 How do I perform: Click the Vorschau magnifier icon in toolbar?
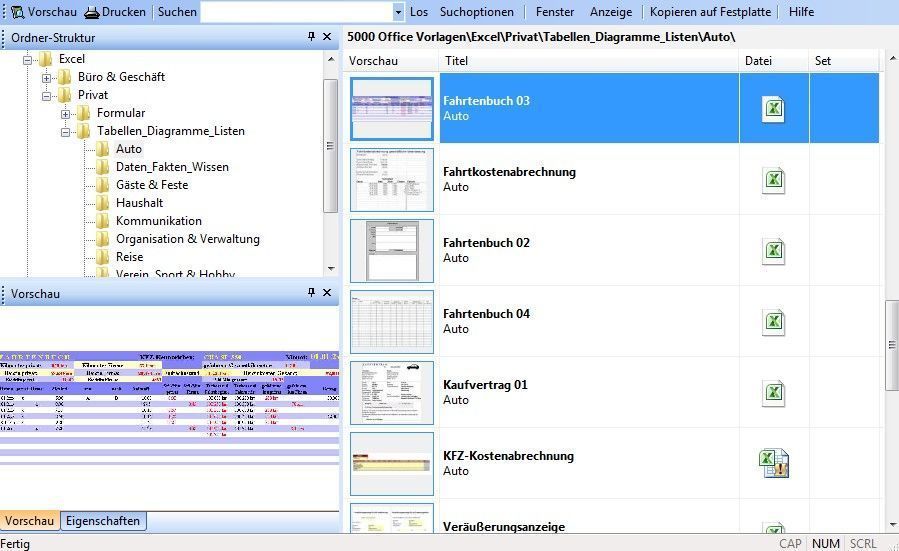[x=16, y=12]
